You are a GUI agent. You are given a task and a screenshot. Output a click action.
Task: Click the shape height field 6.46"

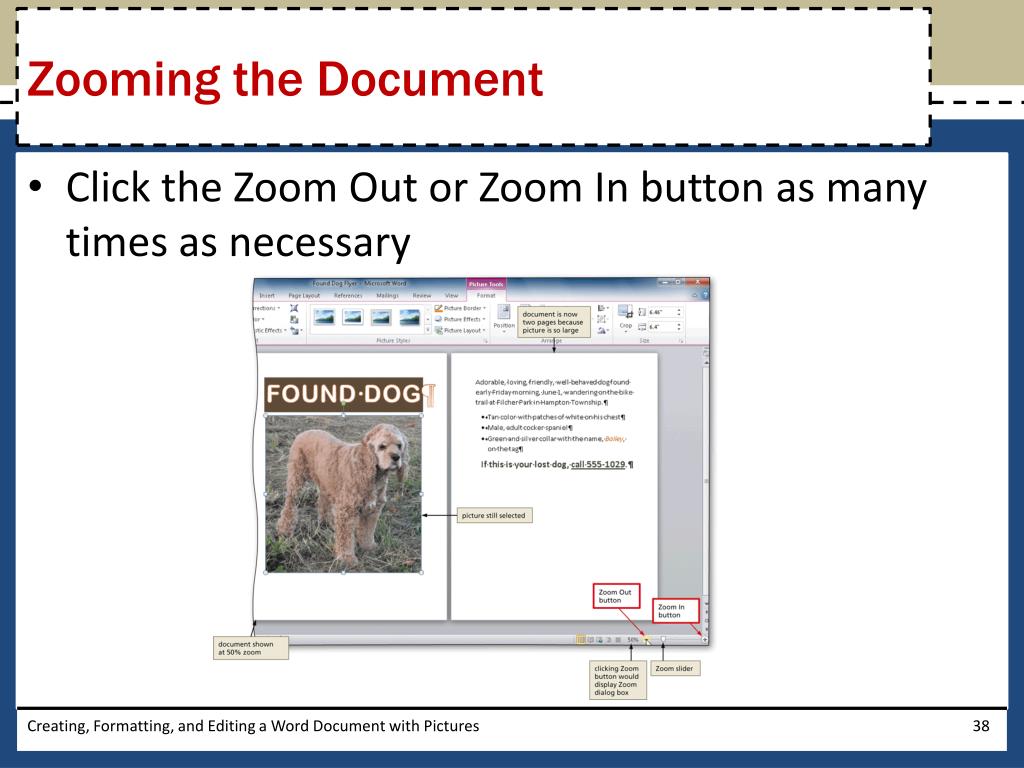point(660,312)
